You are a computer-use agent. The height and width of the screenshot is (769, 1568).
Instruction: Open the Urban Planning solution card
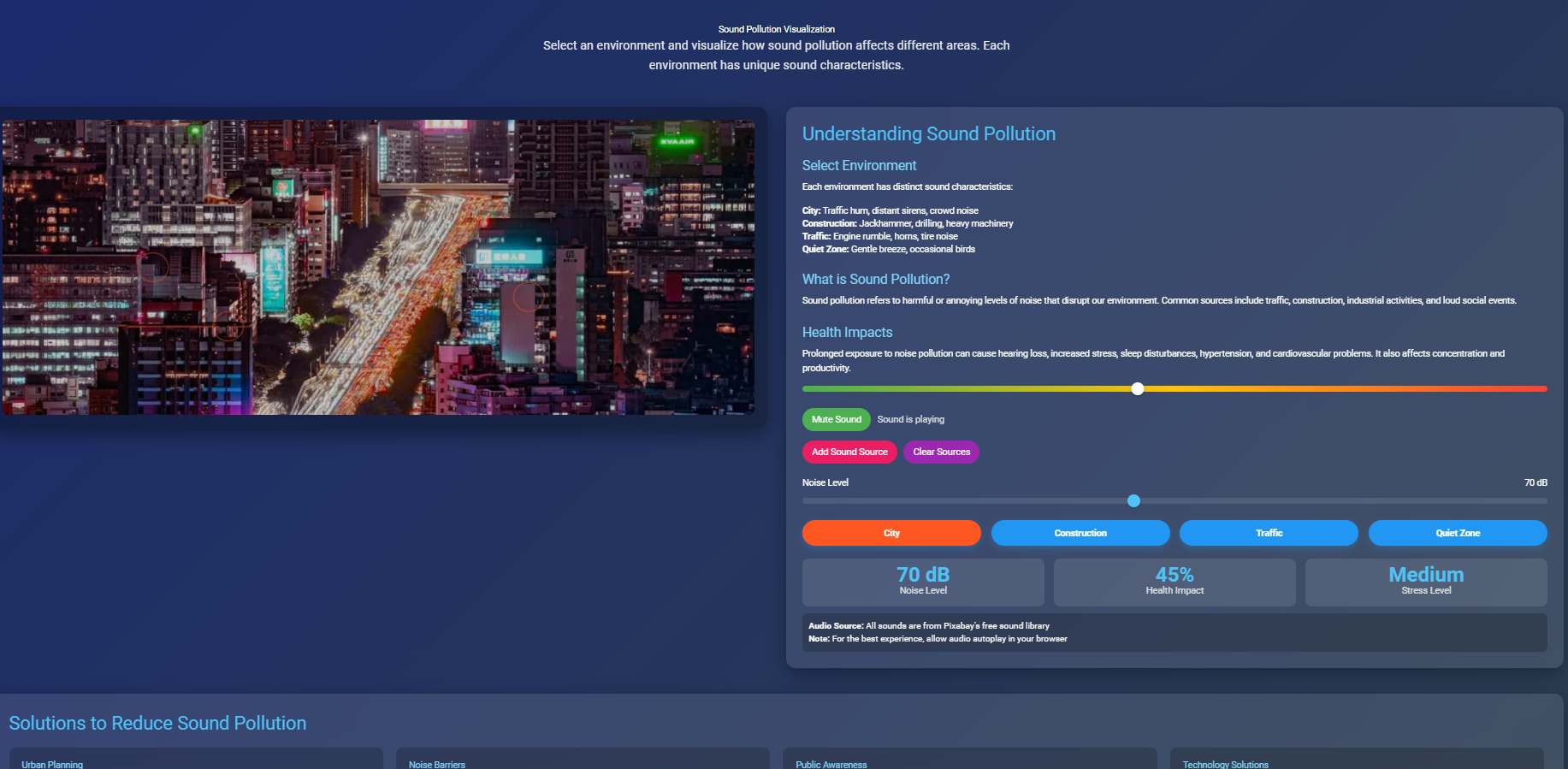pyautogui.click(x=196, y=760)
